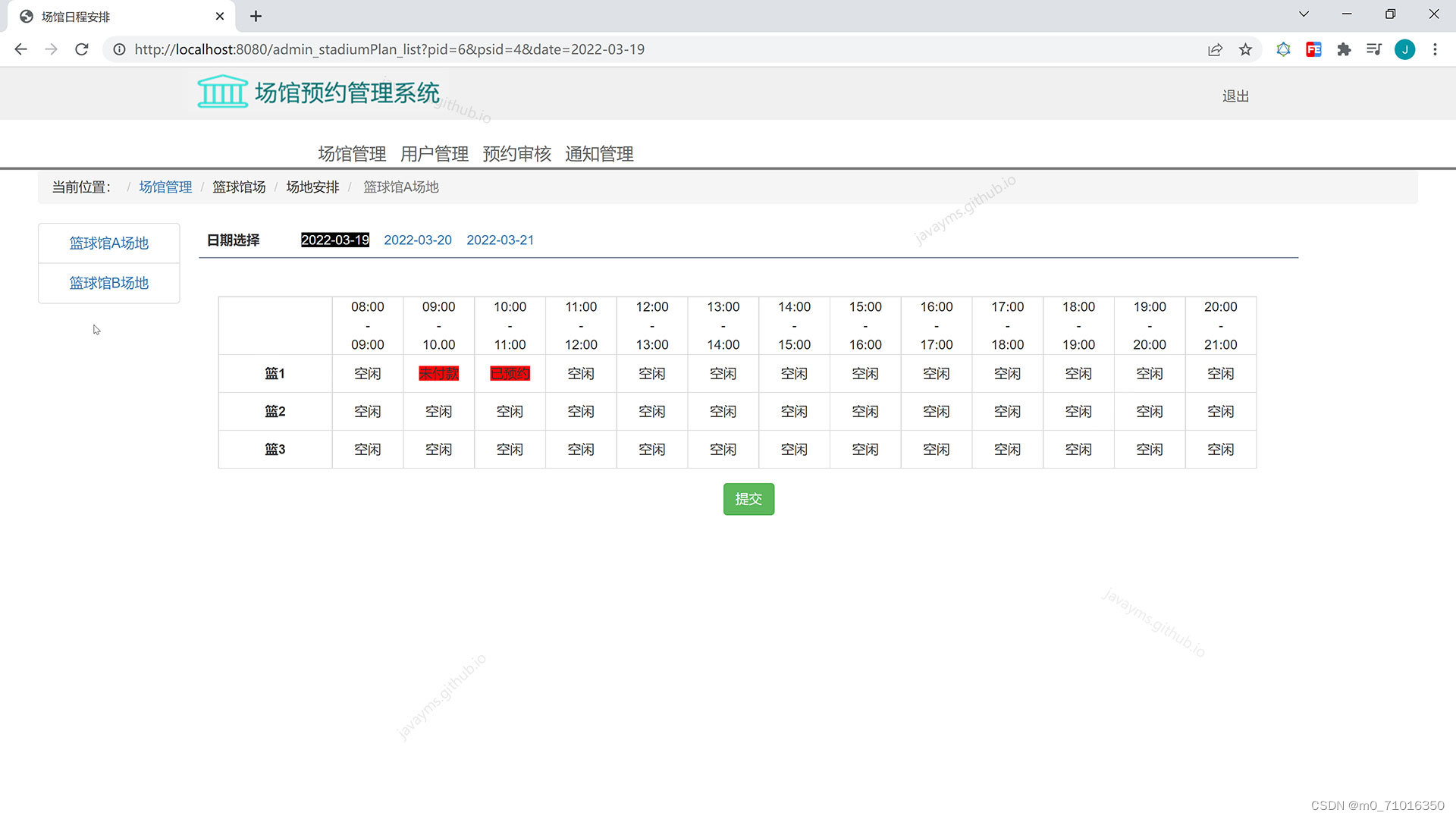Select date 2022-03-21

pos(500,240)
